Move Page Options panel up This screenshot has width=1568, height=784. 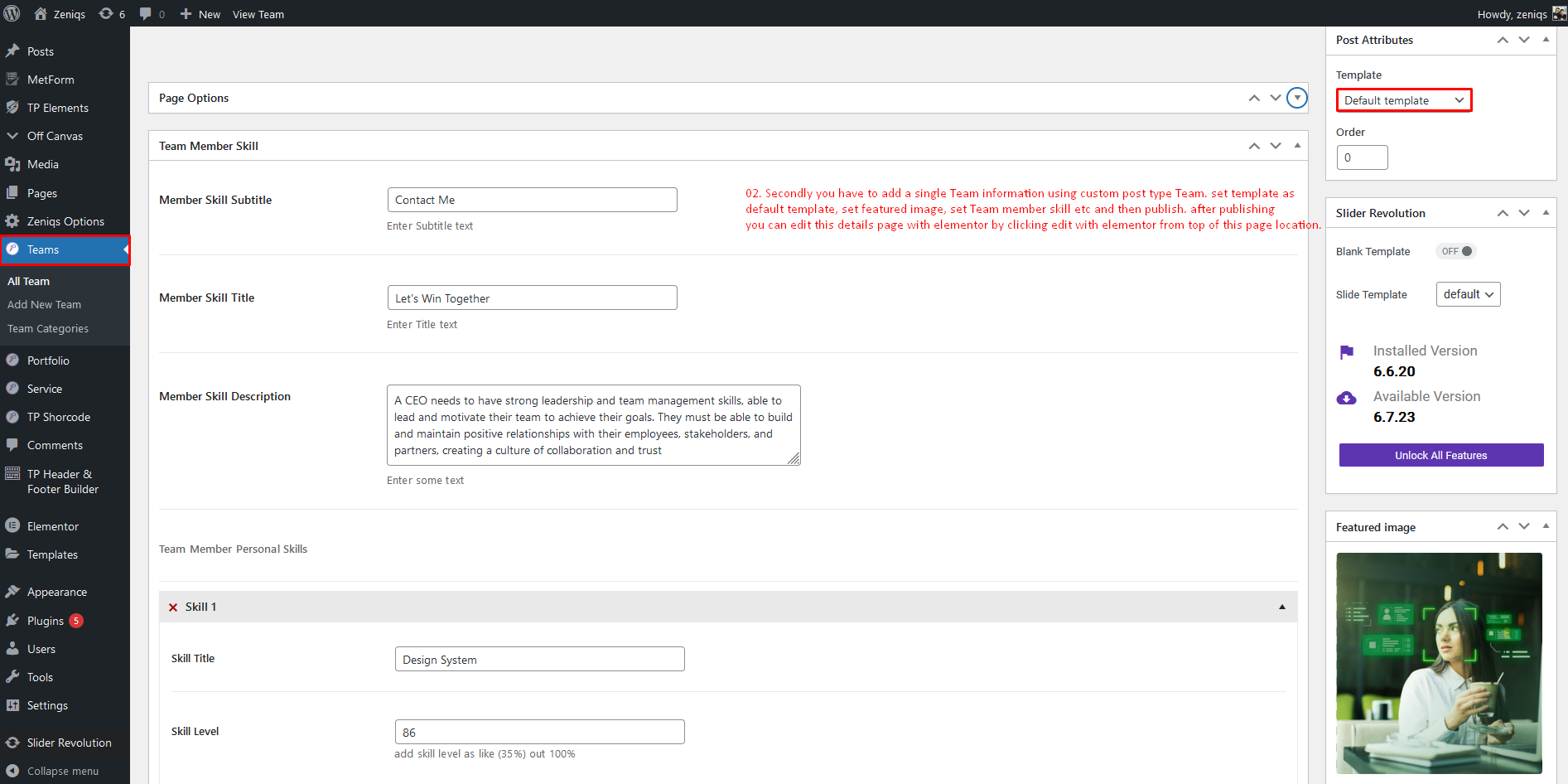click(1254, 98)
